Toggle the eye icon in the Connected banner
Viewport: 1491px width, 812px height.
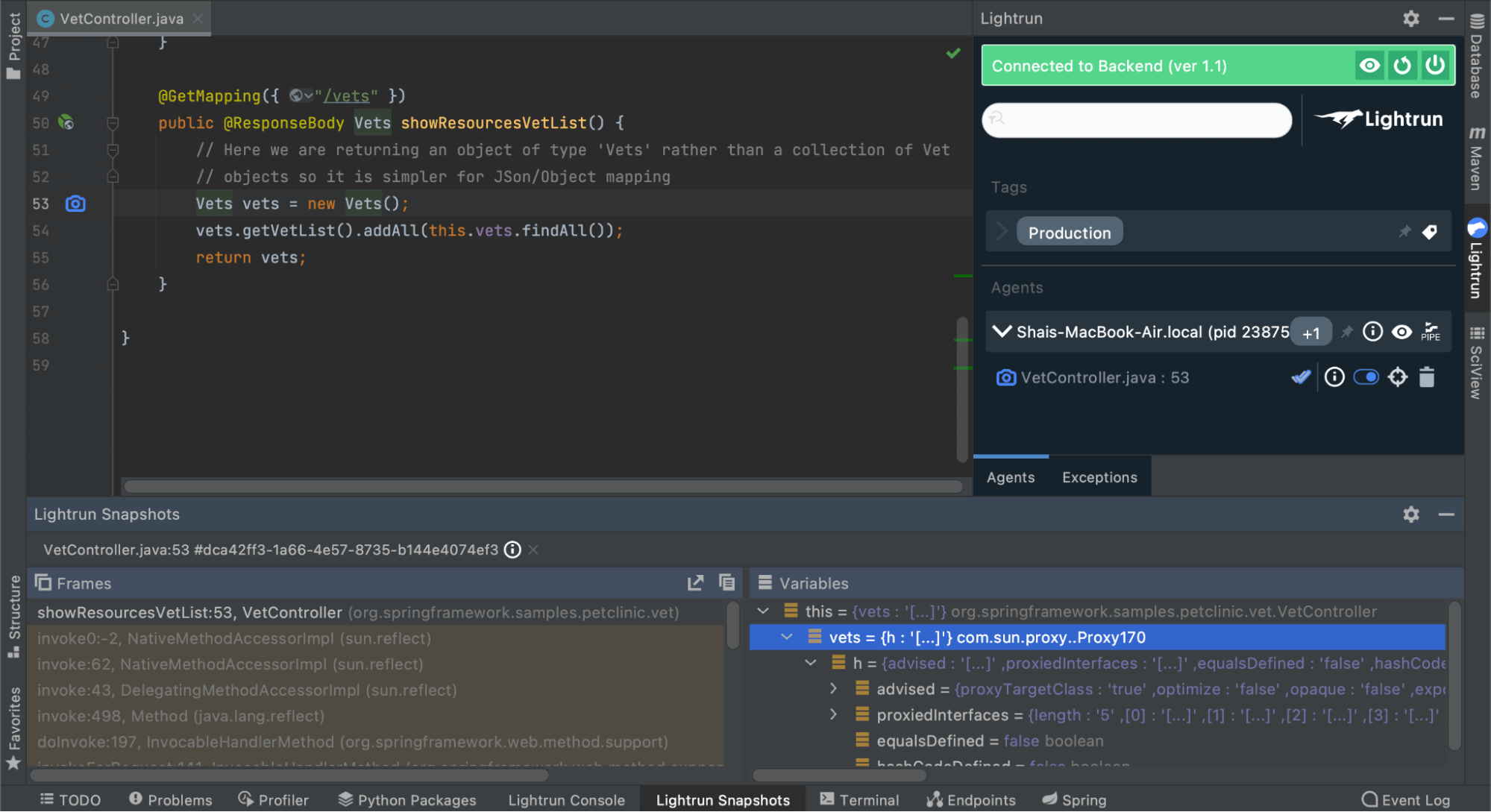(1369, 66)
